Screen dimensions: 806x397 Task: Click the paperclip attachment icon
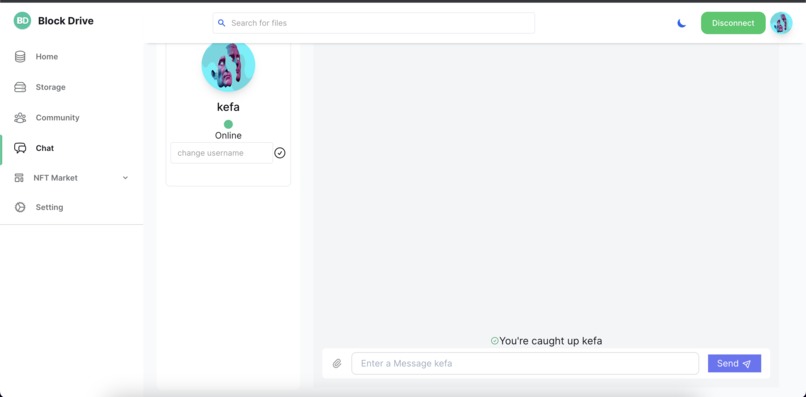coord(337,364)
